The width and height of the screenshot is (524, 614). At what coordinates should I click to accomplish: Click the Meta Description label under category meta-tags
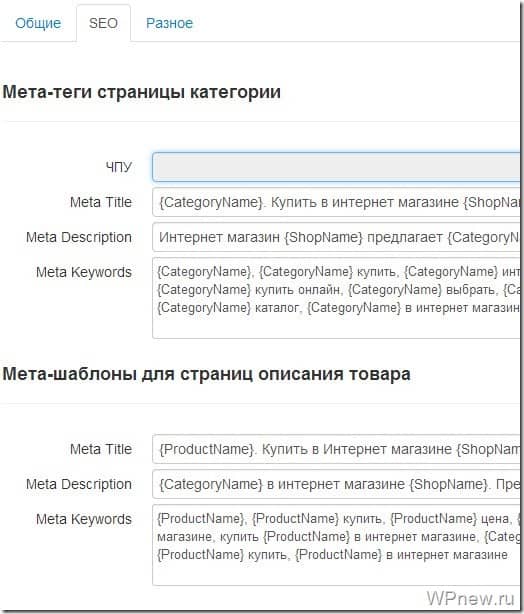(x=79, y=237)
